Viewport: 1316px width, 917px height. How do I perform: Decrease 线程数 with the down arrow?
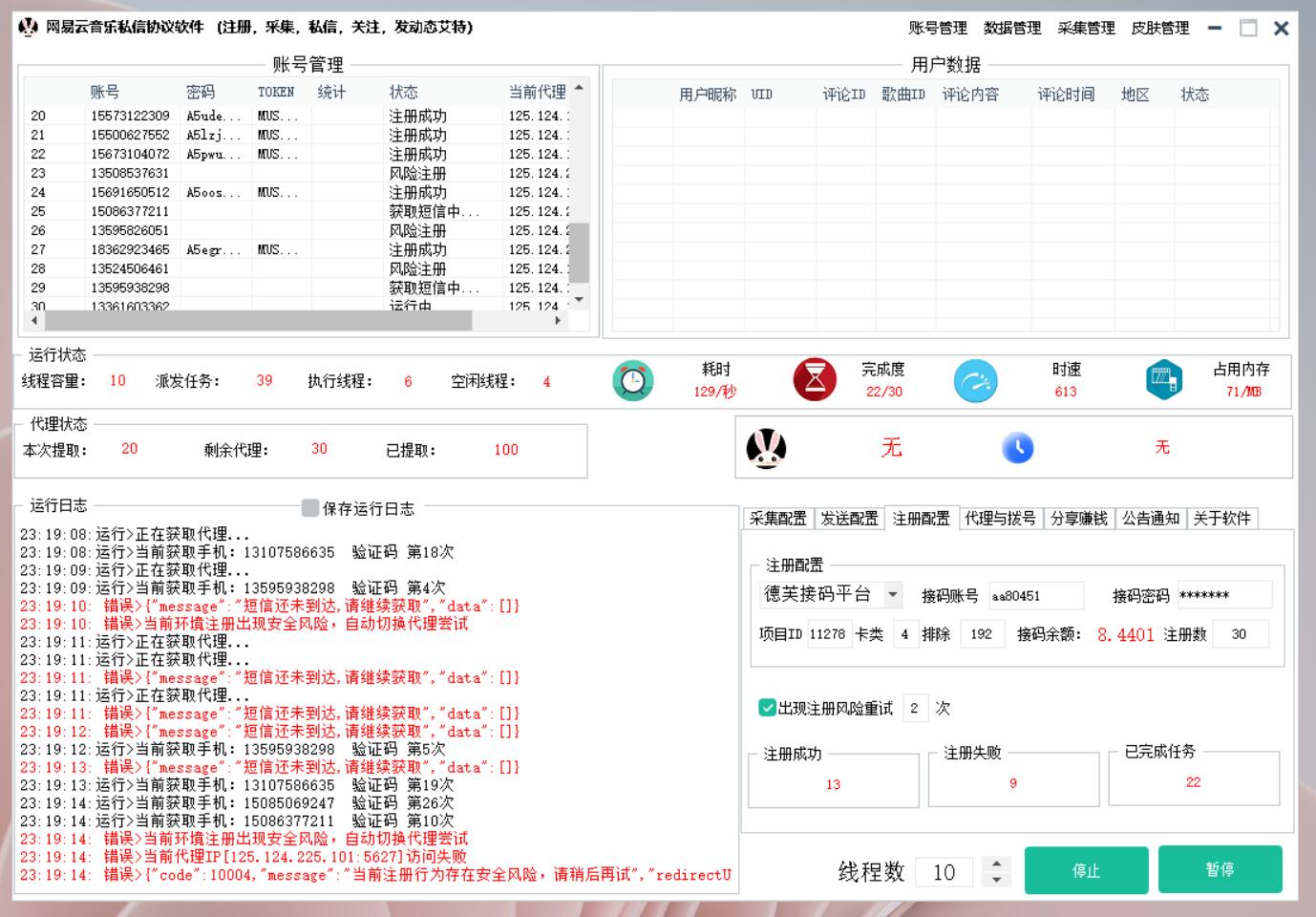pos(996,879)
